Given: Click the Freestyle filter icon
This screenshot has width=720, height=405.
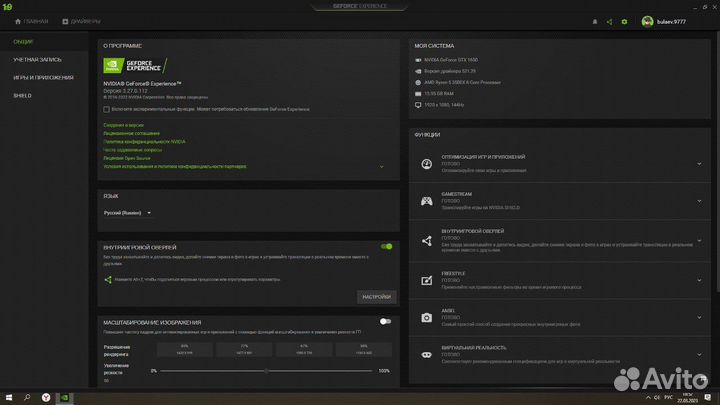Looking at the screenshot, I should (x=426, y=279).
